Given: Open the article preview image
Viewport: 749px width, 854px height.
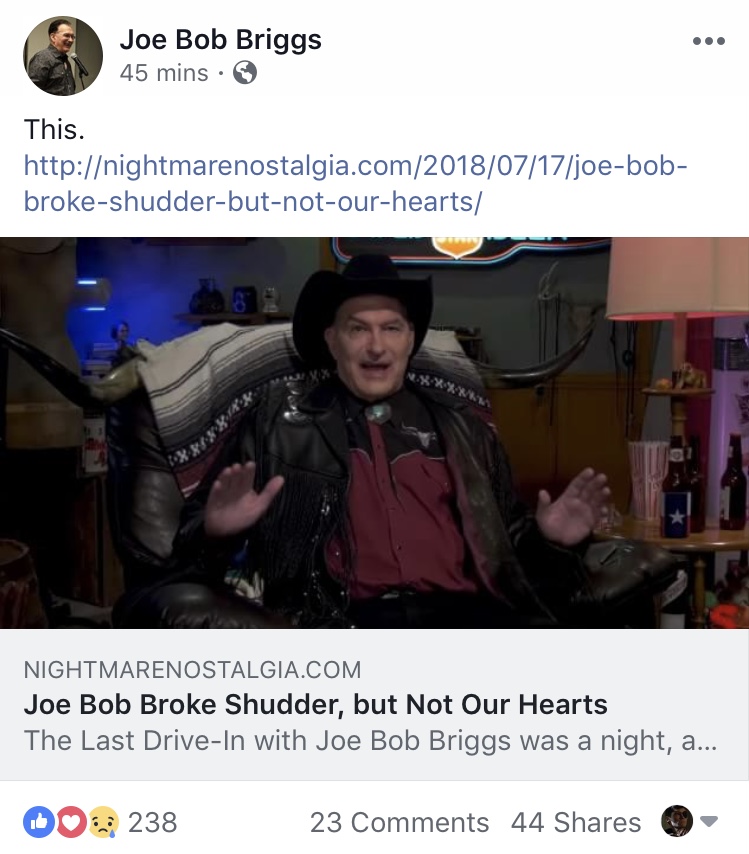Looking at the screenshot, I should coord(374,432).
